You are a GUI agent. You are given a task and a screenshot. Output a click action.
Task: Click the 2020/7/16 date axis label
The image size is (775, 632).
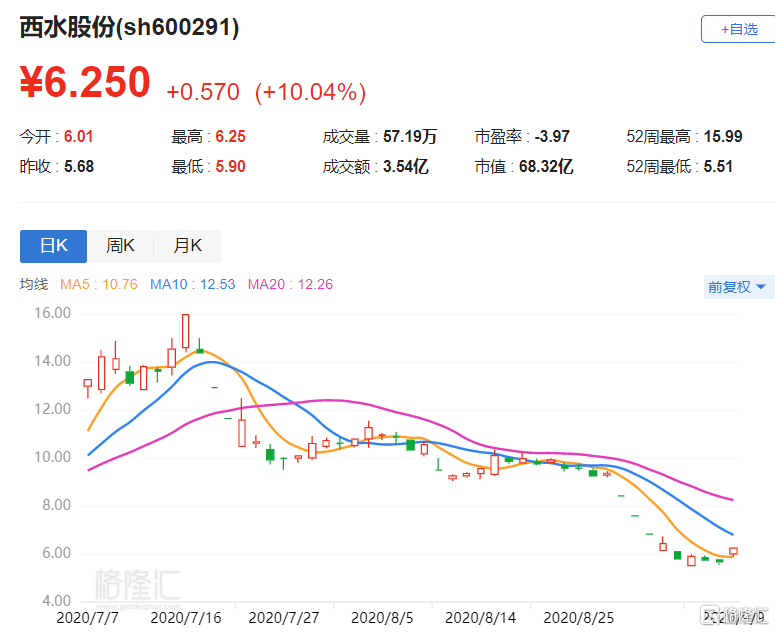pos(186,618)
